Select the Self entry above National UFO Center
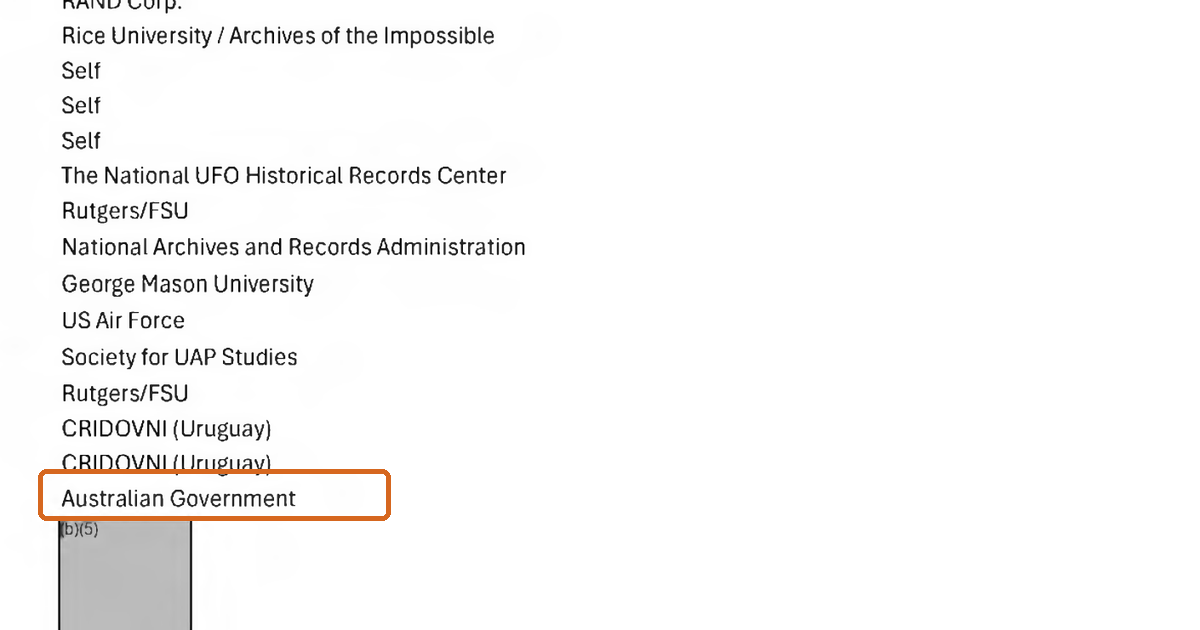Screen dimensions: 1200x630 coord(81,141)
